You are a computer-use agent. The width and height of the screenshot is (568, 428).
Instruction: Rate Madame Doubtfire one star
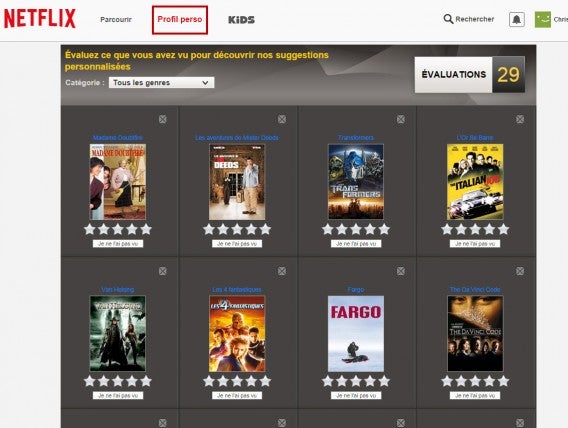89,229
